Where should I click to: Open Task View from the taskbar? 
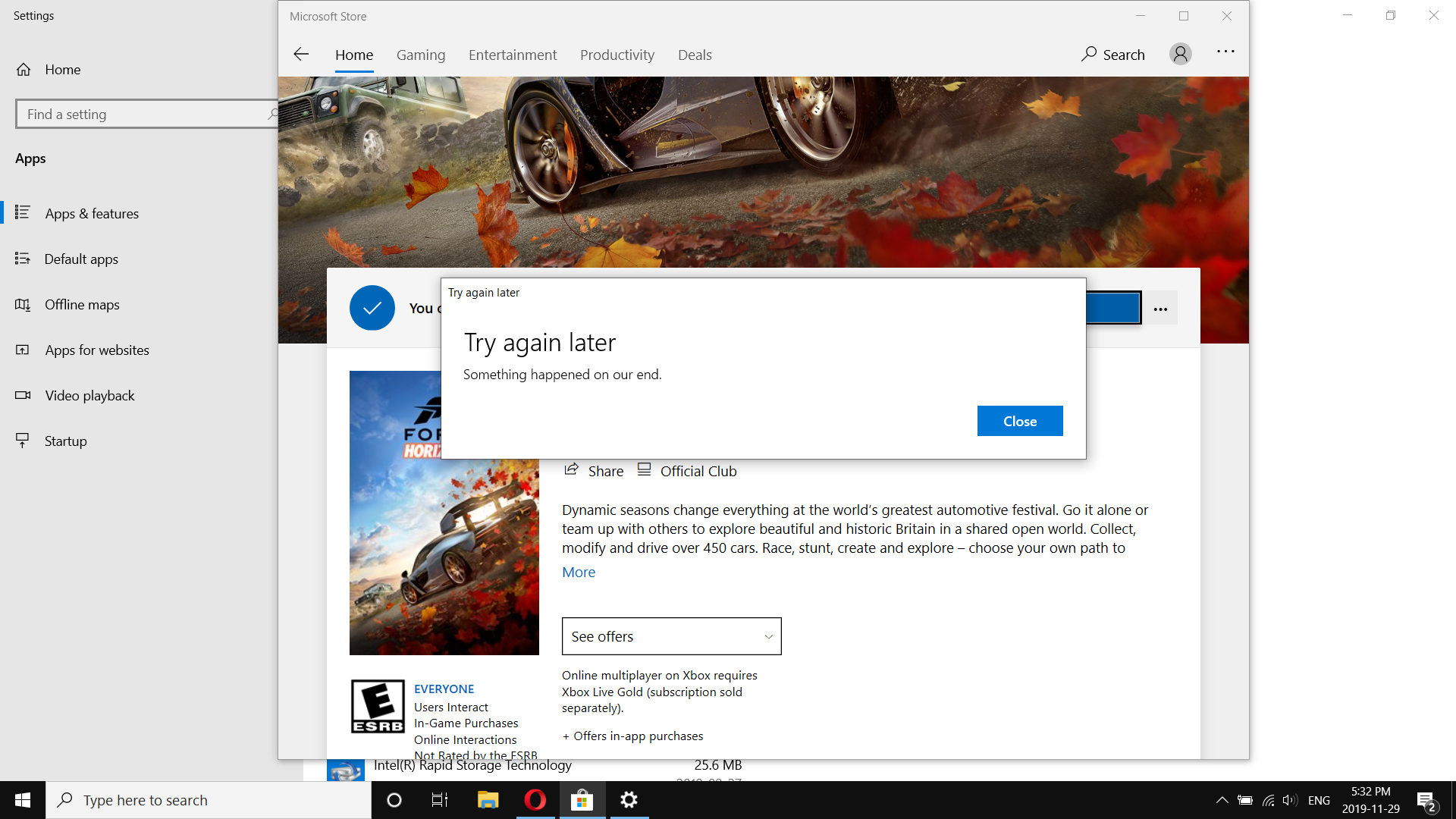pyautogui.click(x=440, y=800)
